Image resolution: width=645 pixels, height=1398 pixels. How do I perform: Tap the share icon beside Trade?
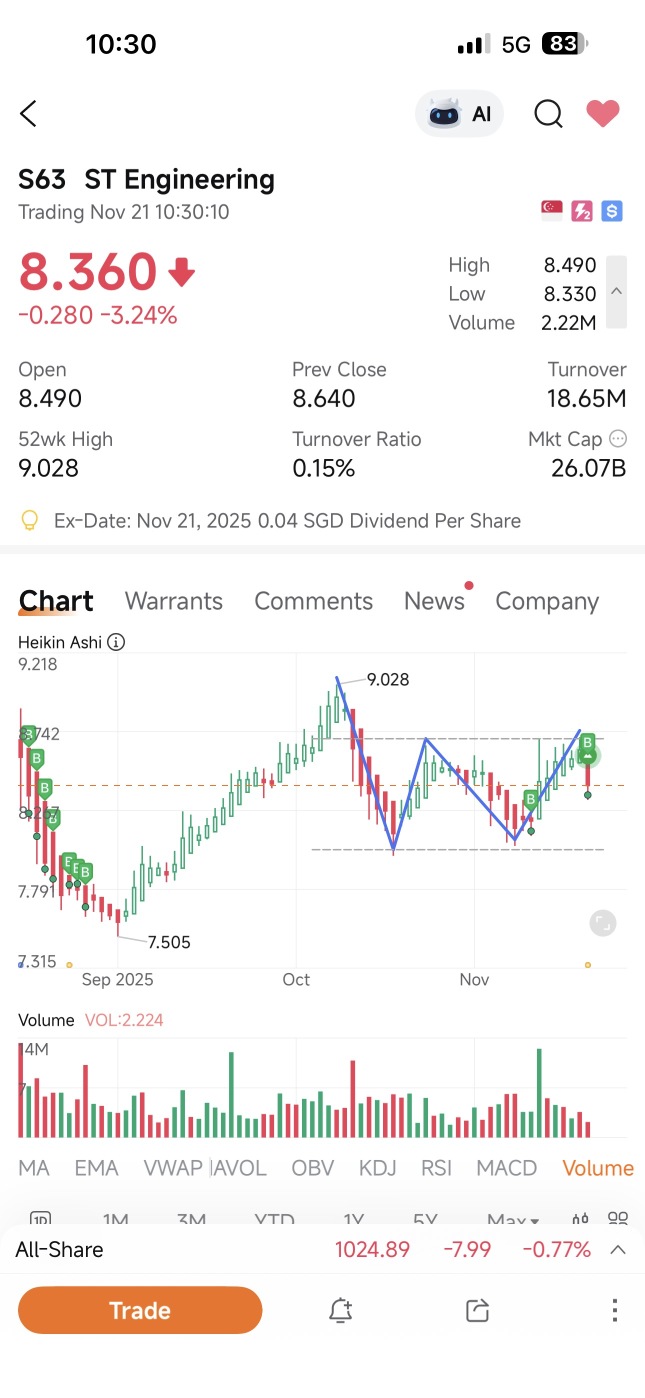(x=478, y=1310)
